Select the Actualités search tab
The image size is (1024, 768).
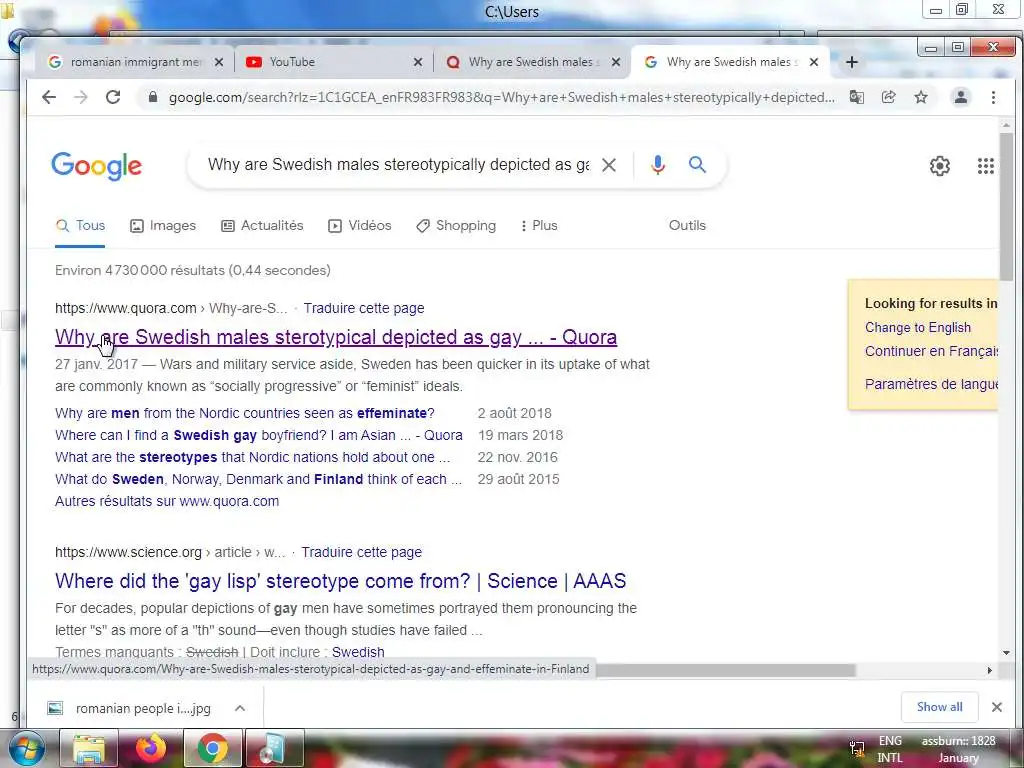(263, 226)
